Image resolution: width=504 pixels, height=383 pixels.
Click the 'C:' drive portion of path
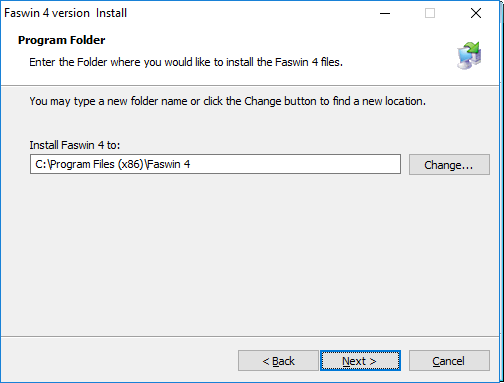41,164
